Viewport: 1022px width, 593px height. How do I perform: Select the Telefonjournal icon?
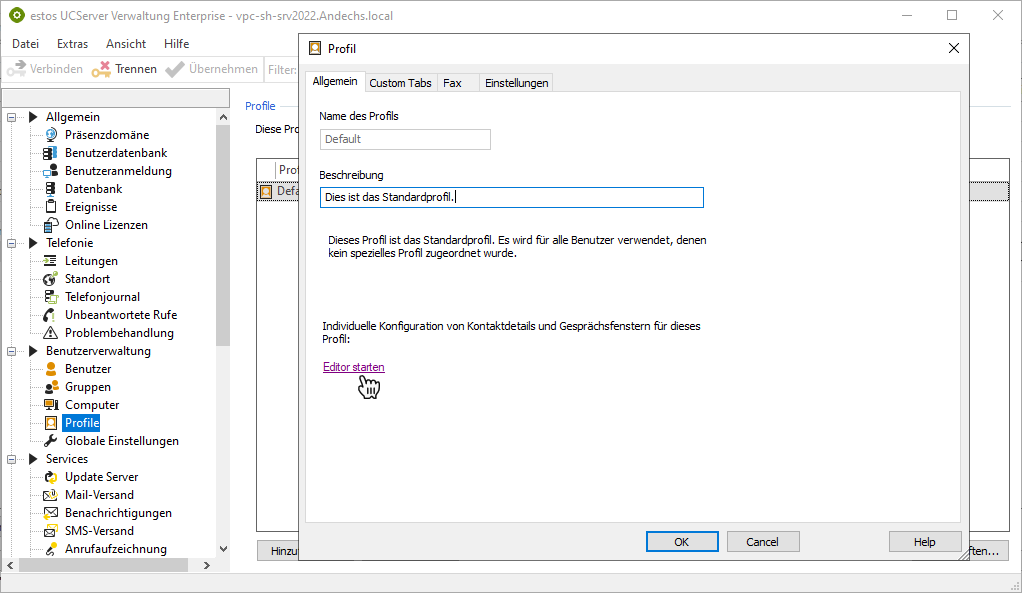pos(51,297)
